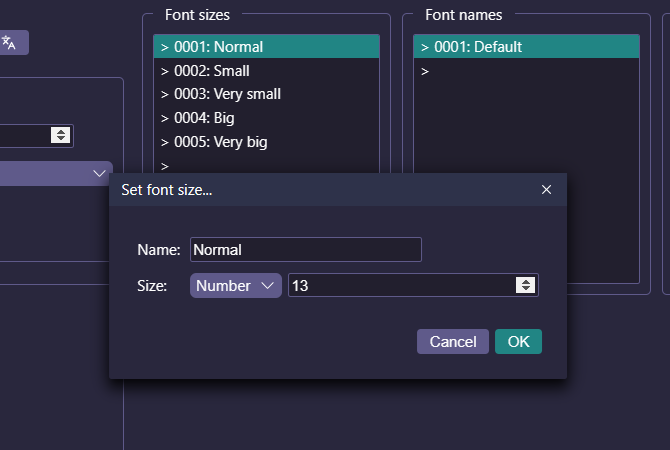
Task: Click the Name field containing Normal
Action: (x=306, y=250)
